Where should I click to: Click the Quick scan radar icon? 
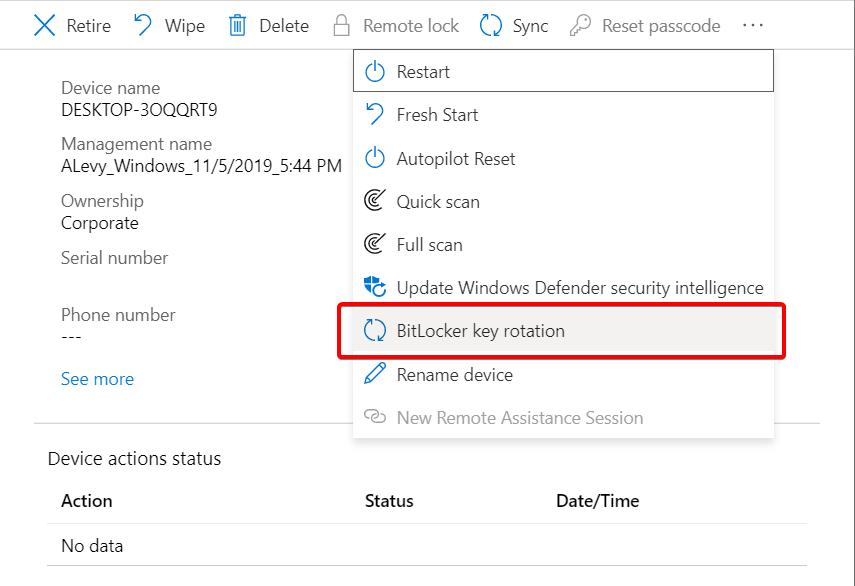[x=375, y=201]
